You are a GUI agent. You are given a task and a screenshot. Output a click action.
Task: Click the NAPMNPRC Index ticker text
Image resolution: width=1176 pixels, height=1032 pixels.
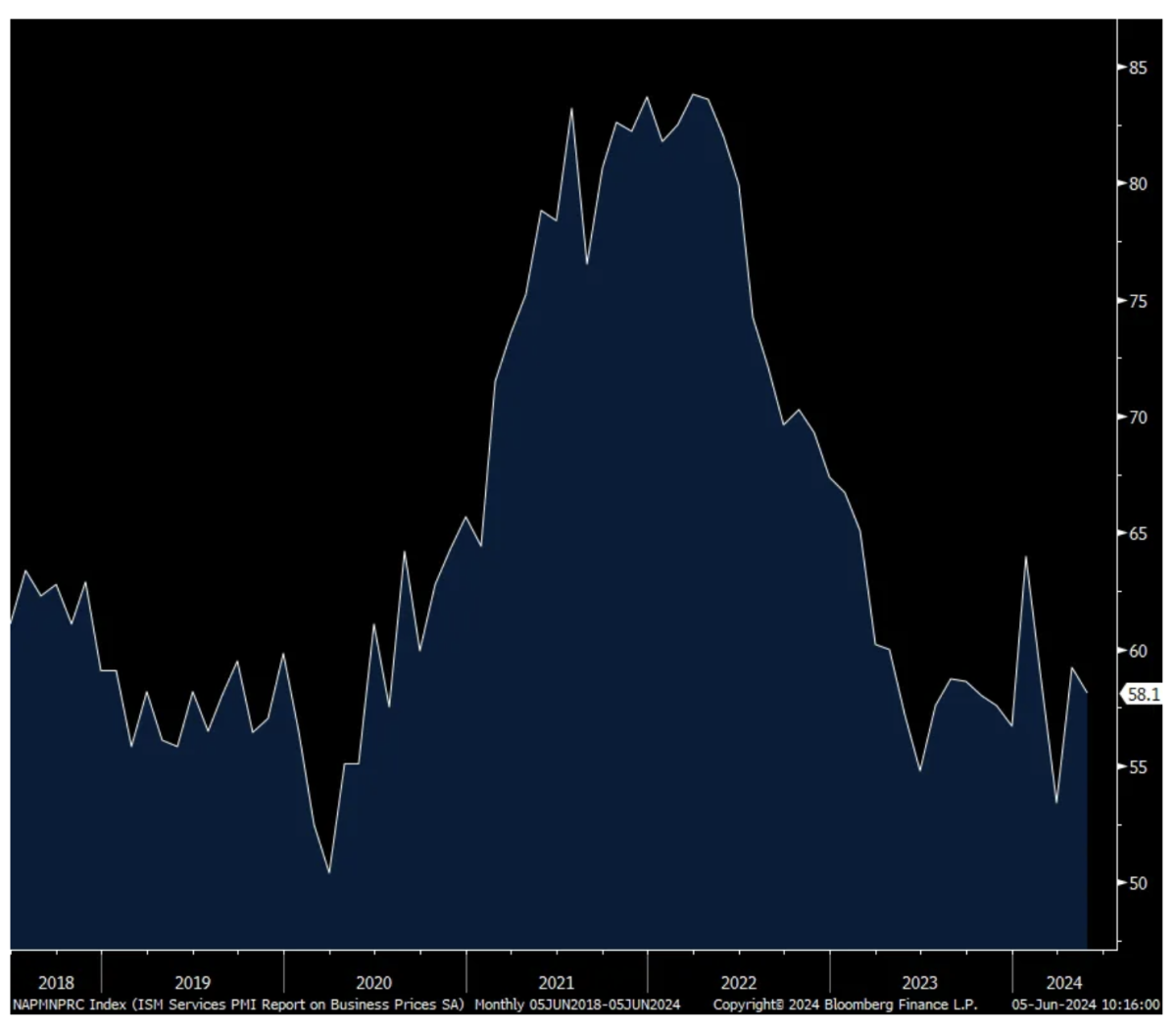[x=57, y=1005]
